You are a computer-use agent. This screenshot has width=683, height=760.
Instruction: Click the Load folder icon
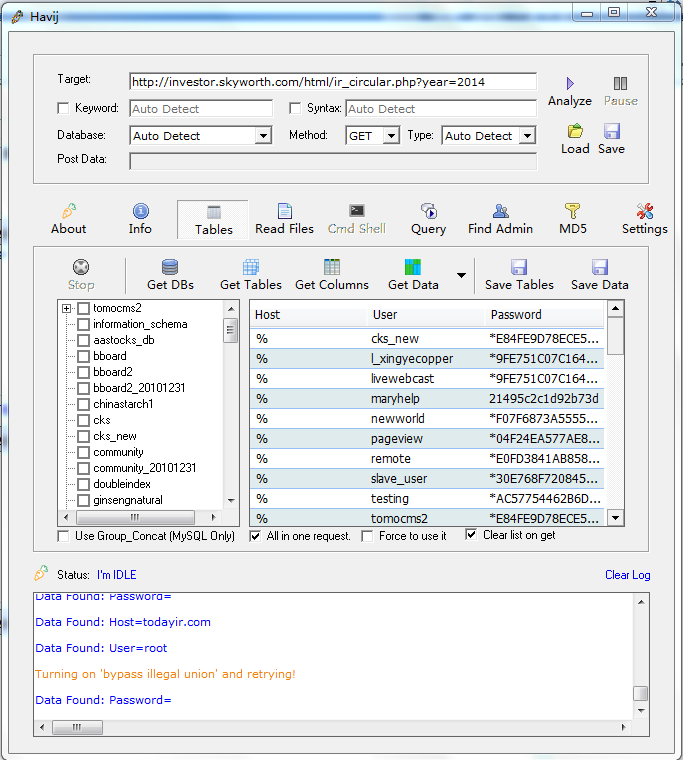(575, 131)
